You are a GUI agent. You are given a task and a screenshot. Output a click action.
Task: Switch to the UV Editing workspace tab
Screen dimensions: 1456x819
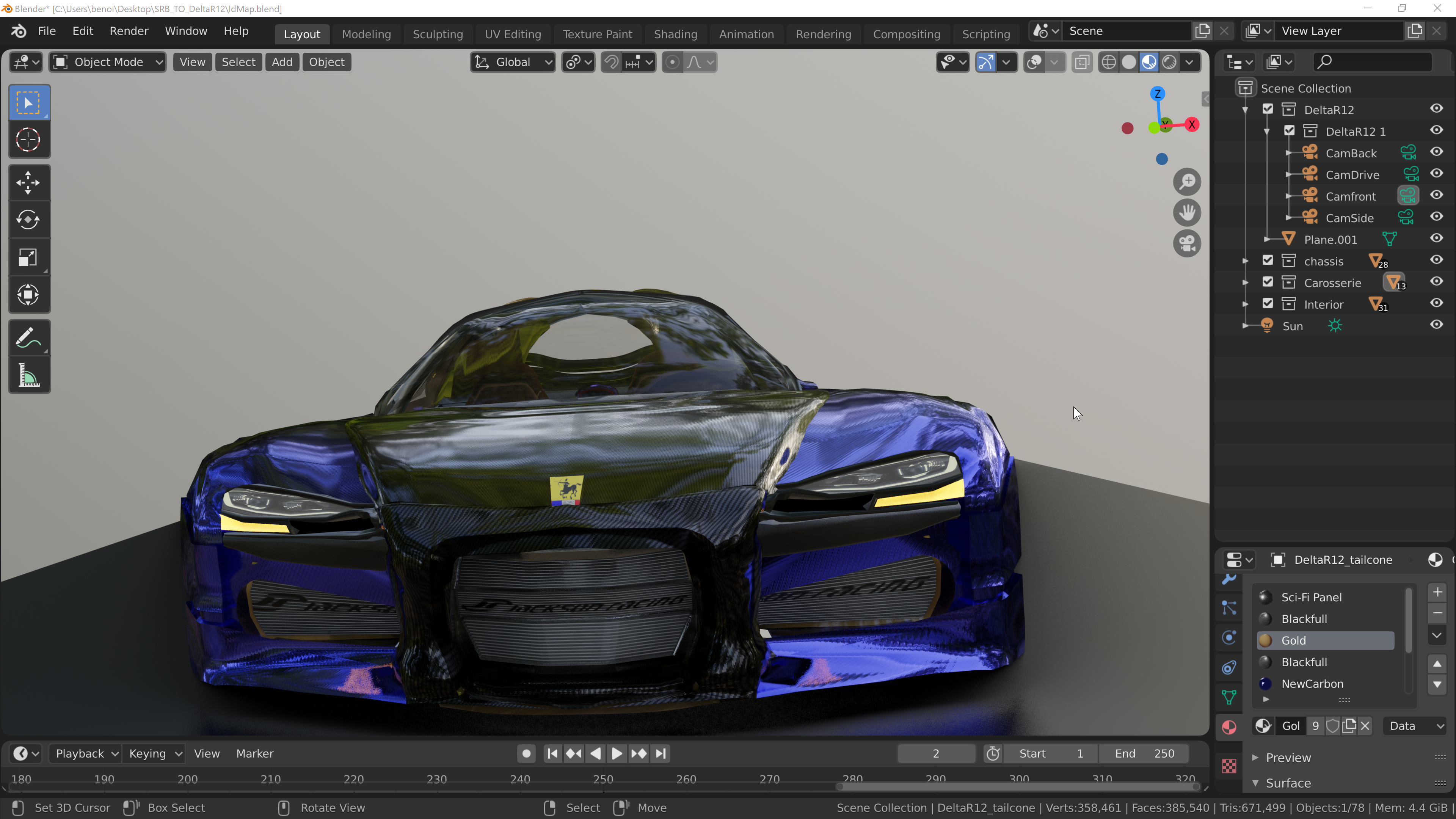tap(513, 34)
